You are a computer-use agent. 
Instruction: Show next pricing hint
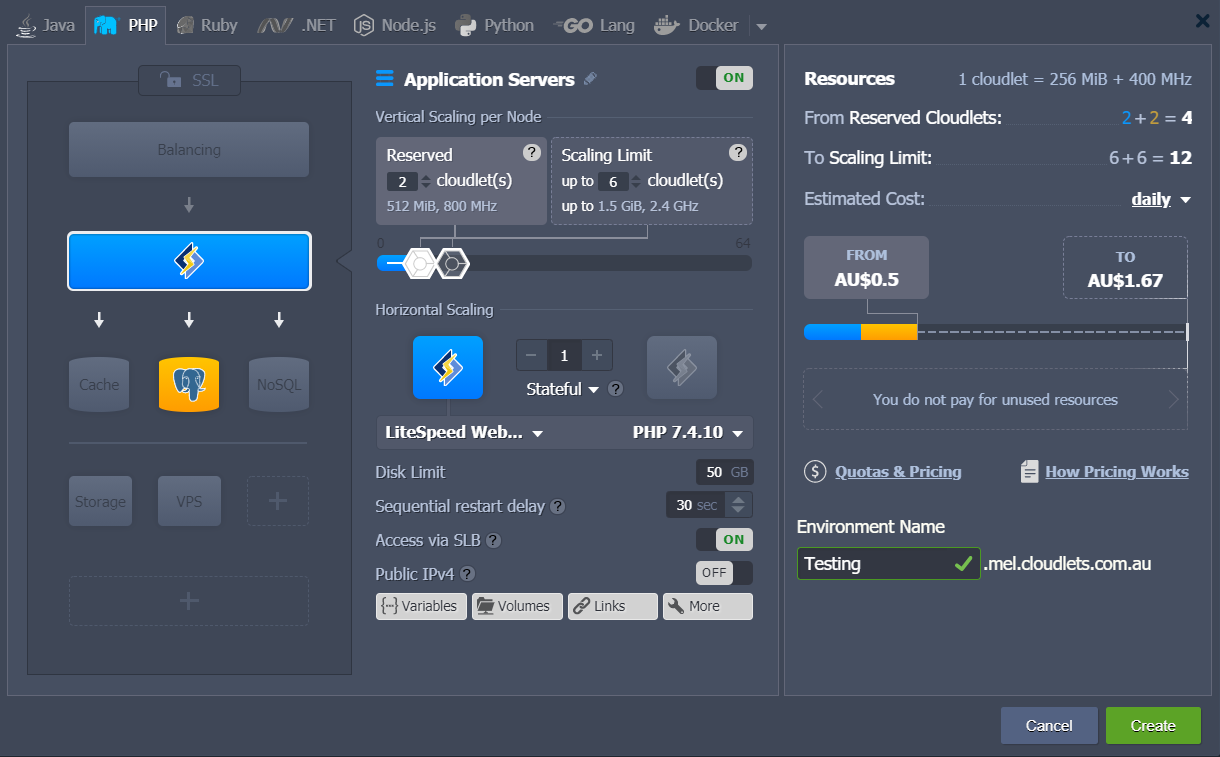coord(1174,400)
